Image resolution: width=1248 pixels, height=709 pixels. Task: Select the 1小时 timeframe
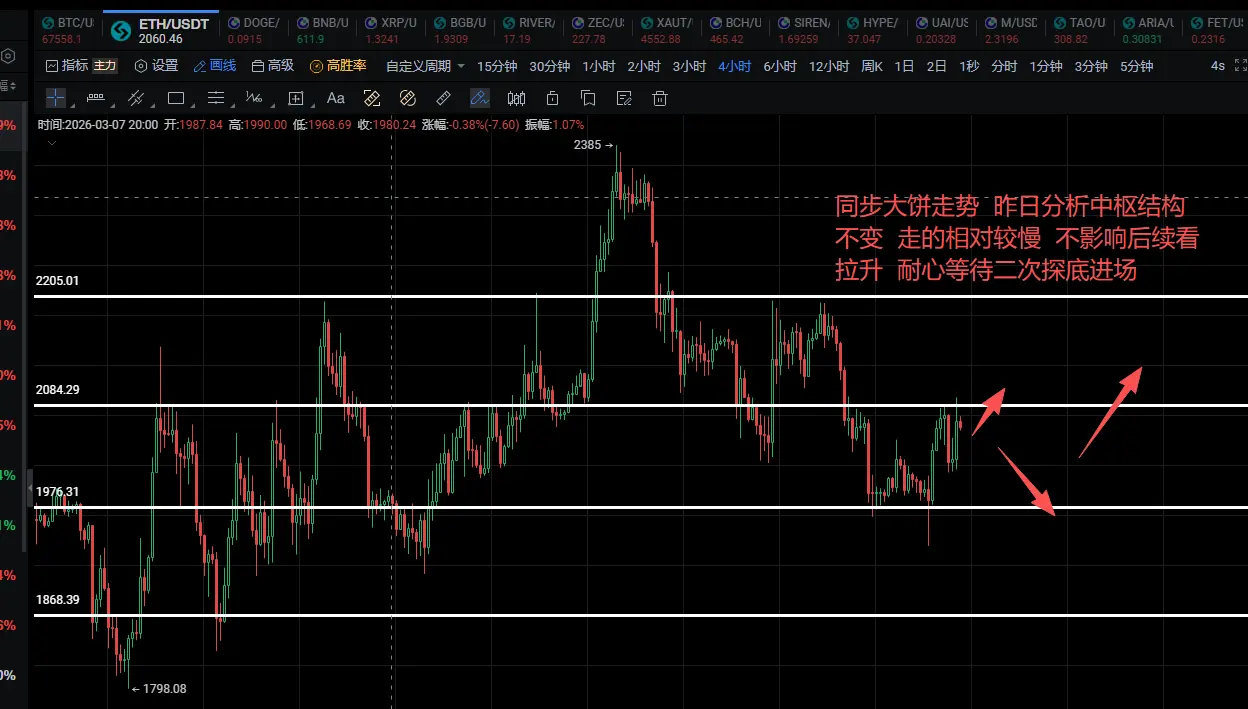click(x=598, y=66)
